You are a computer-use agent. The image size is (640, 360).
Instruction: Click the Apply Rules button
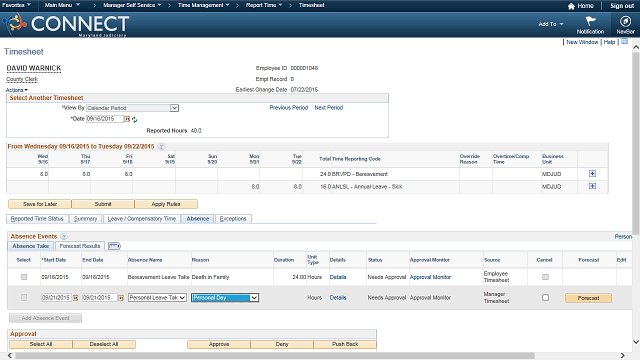166,204
